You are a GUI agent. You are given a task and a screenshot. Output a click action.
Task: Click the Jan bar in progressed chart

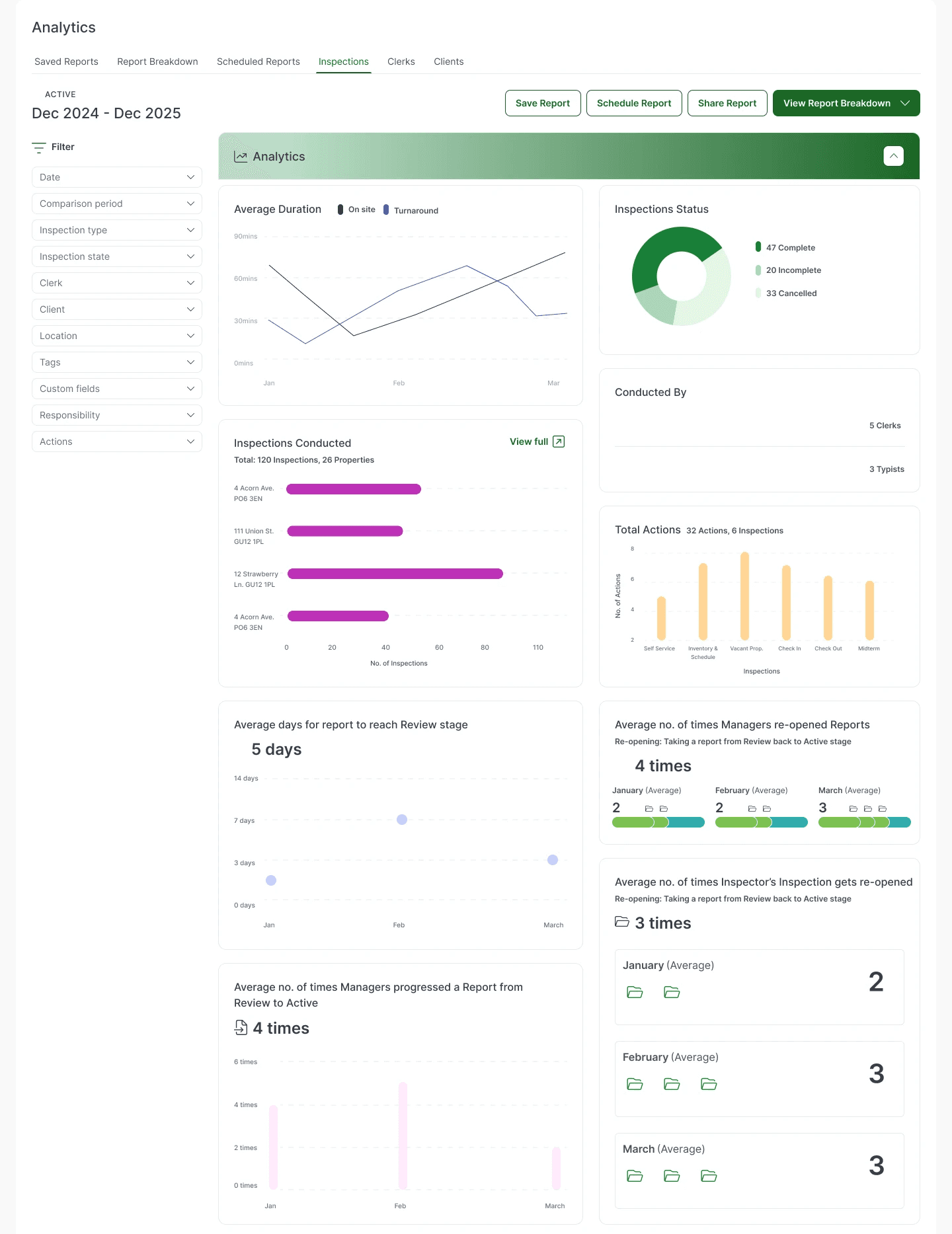click(273, 1147)
